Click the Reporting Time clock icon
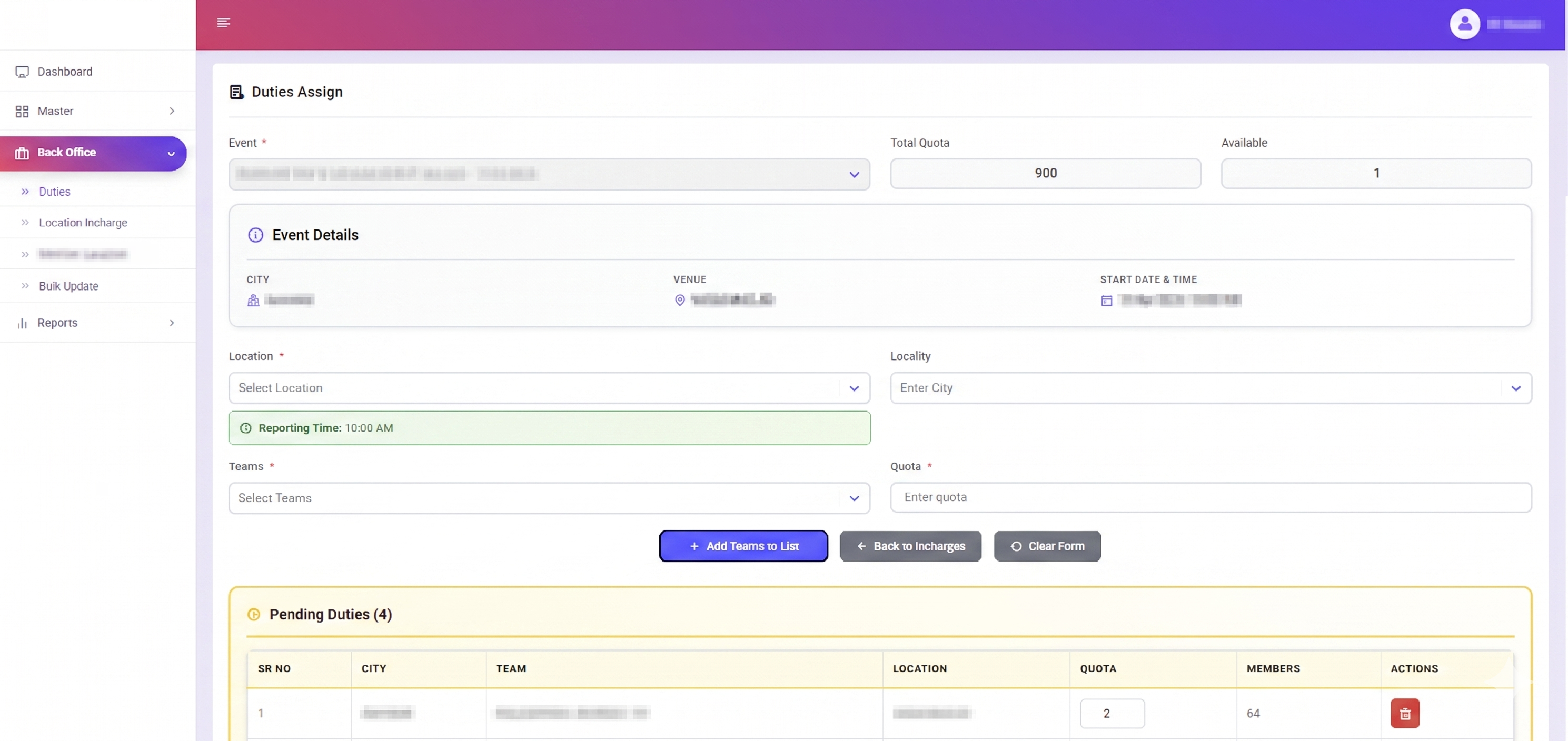The height and width of the screenshot is (741, 1568). point(246,428)
